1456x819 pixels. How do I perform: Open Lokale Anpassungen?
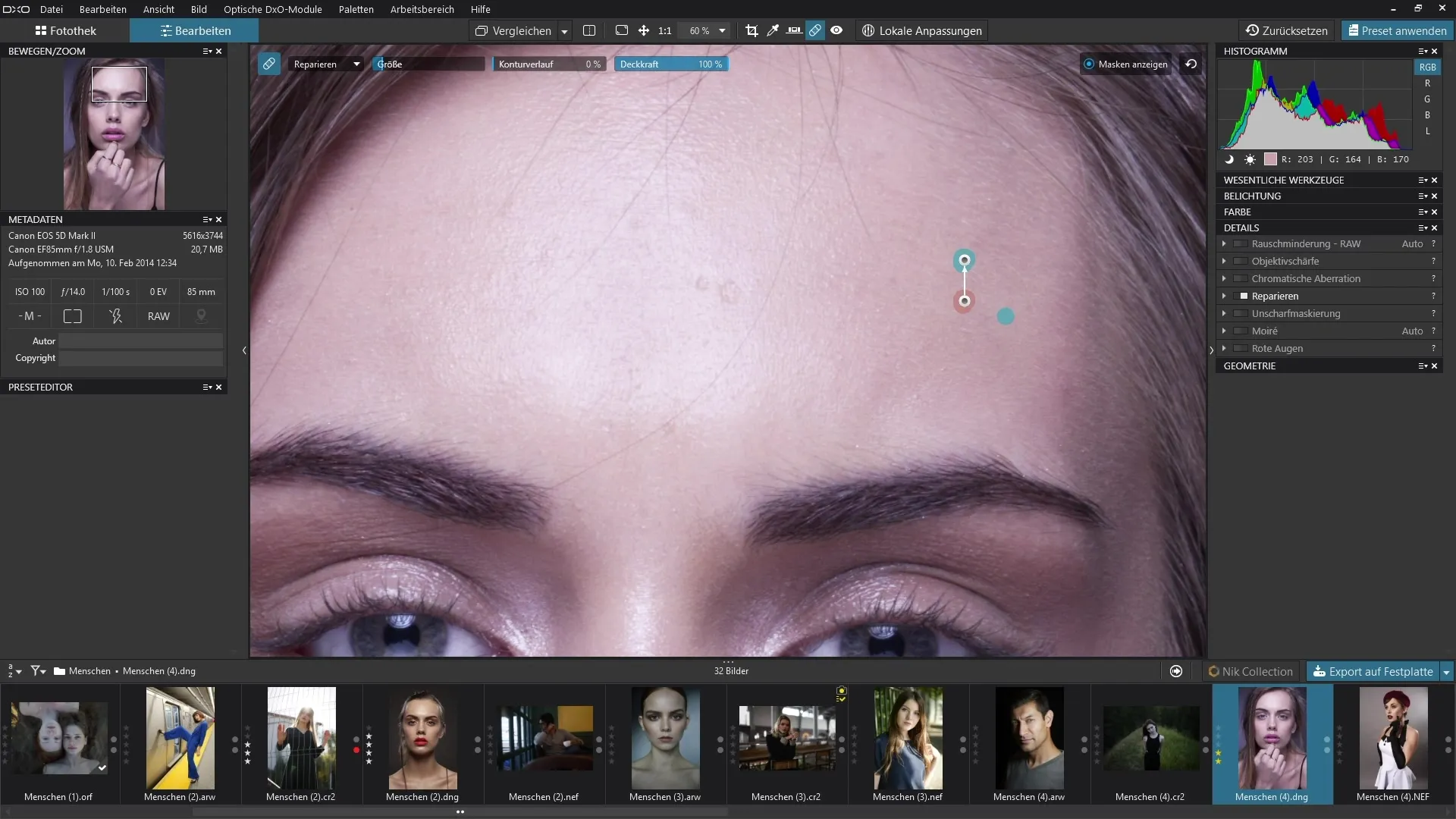(922, 30)
